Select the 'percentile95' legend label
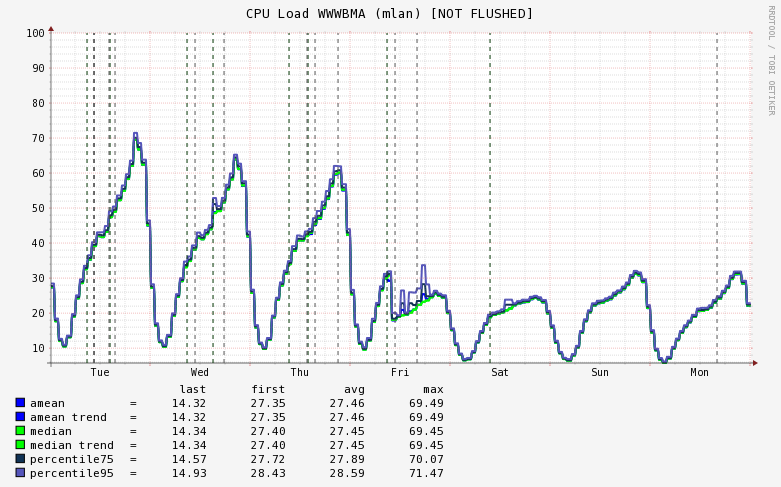Image resolution: width=781 pixels, height=487 pixels. pyautogui.click(x=72, y=473)
